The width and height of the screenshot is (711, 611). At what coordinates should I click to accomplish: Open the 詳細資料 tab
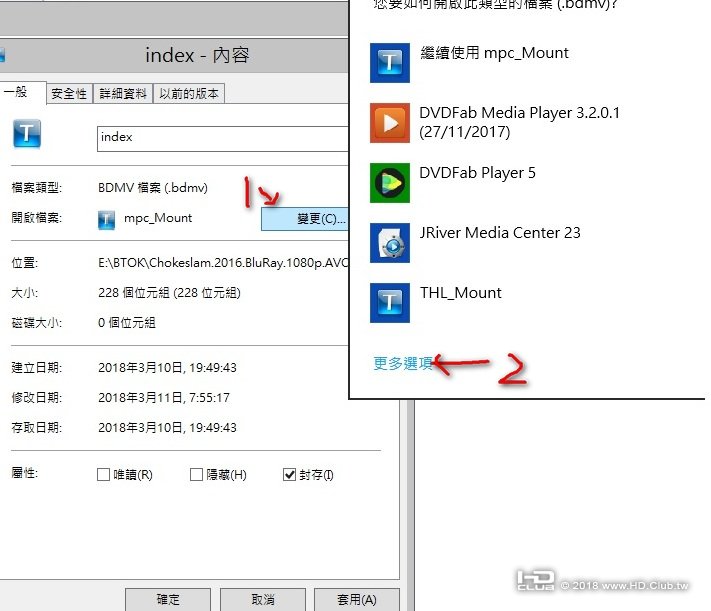(123, 94)
